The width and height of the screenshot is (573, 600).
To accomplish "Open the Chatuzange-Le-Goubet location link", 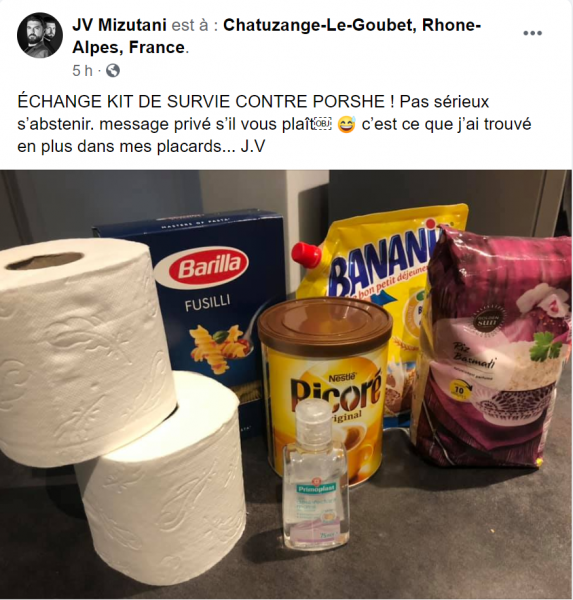I will pyautogui.click(x=276, y=36).
